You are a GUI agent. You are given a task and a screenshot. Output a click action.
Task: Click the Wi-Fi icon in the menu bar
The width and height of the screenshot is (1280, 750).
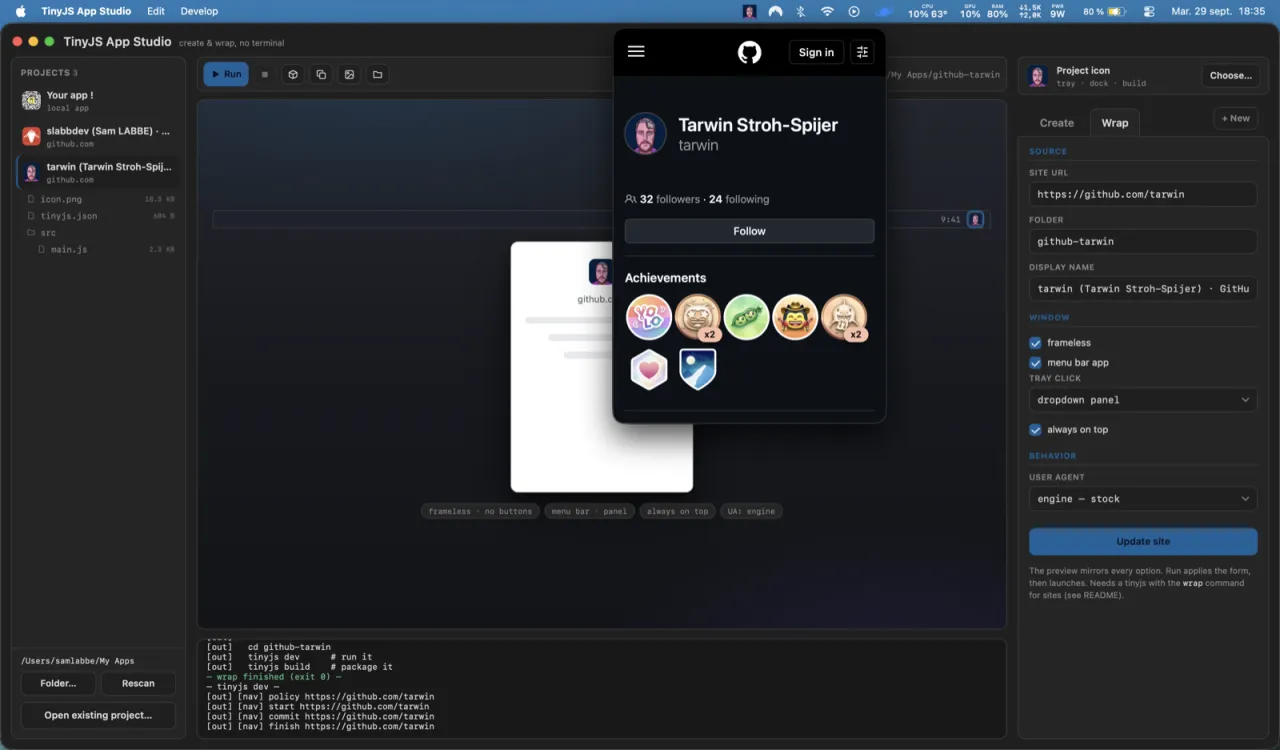point(827,12)
